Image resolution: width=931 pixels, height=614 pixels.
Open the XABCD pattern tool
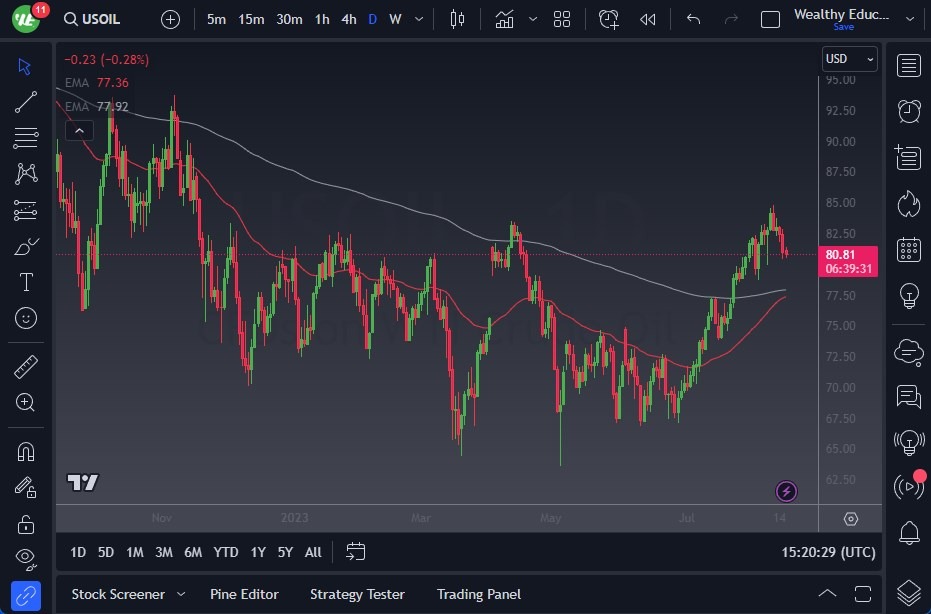25,173
